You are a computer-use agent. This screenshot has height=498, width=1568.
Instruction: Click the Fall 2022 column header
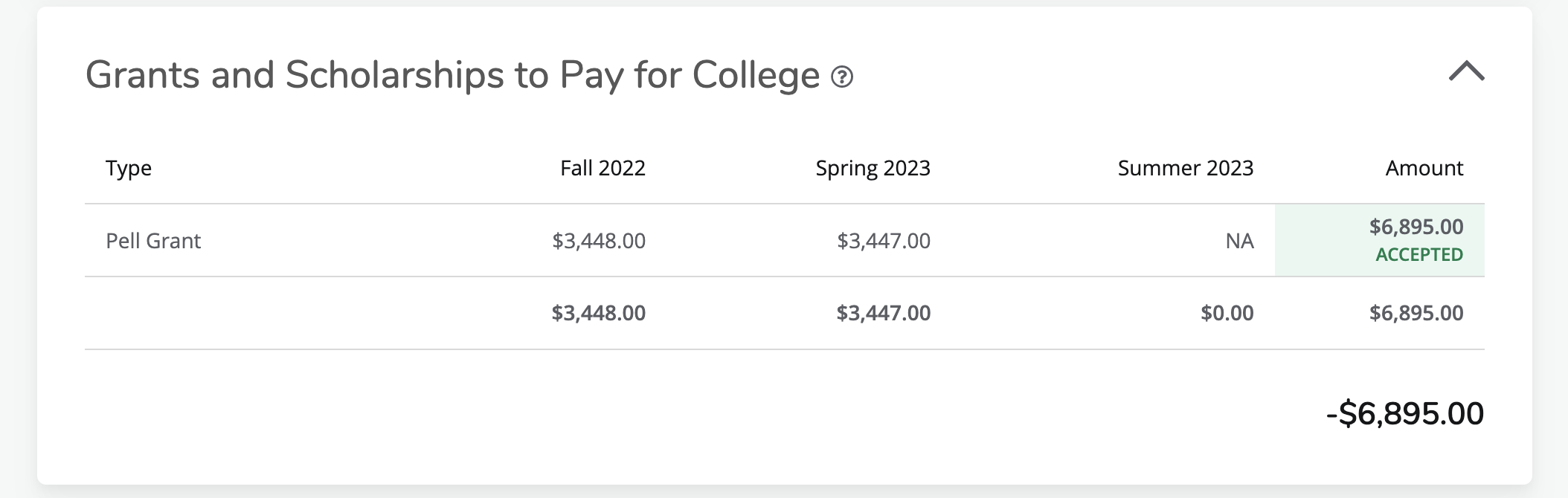click(x=603, y=168)
